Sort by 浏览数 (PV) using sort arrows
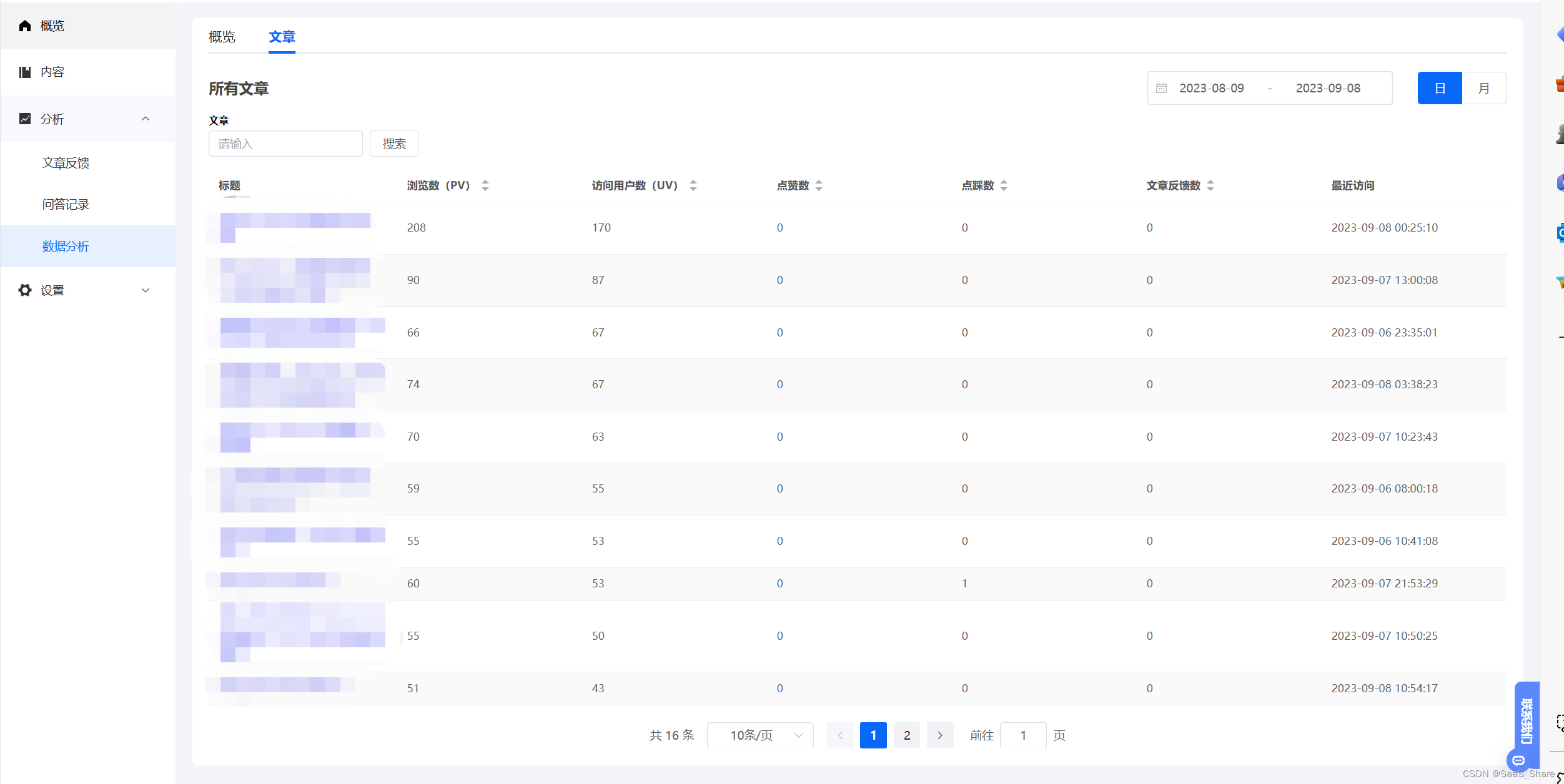 click(x=485, y=185)
